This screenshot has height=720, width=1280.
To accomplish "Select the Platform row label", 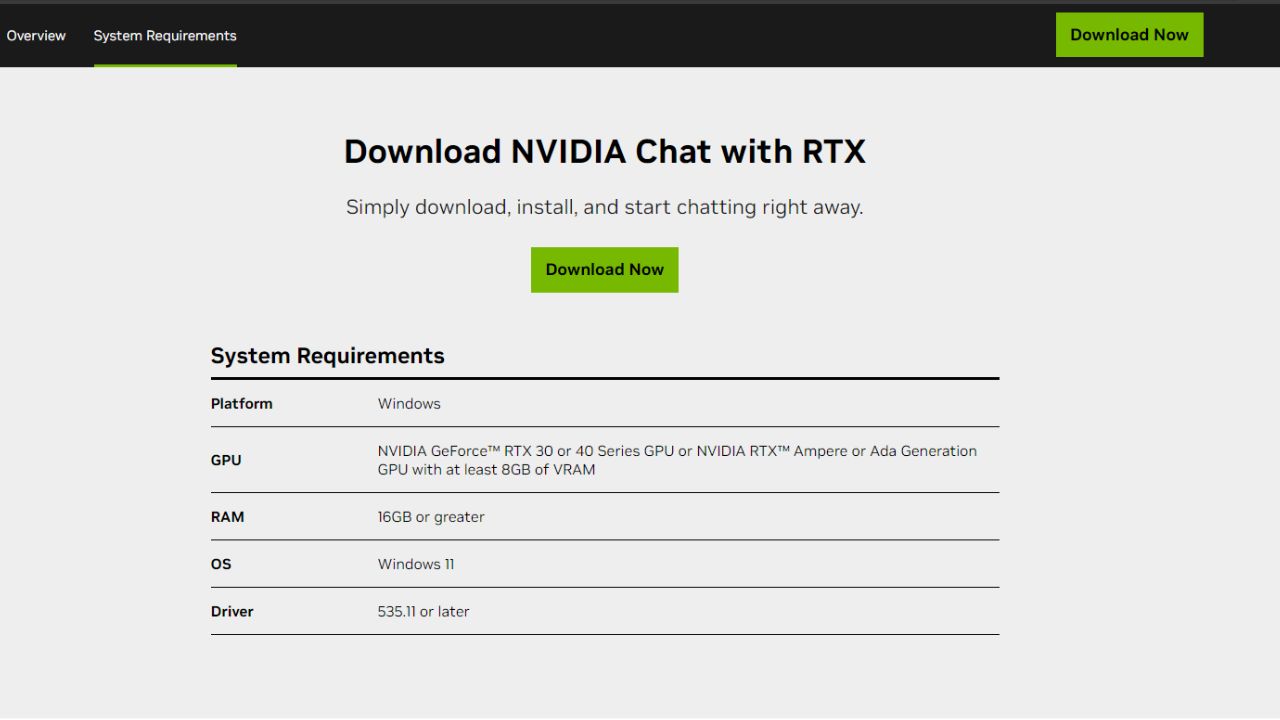I will pos(241,404).
